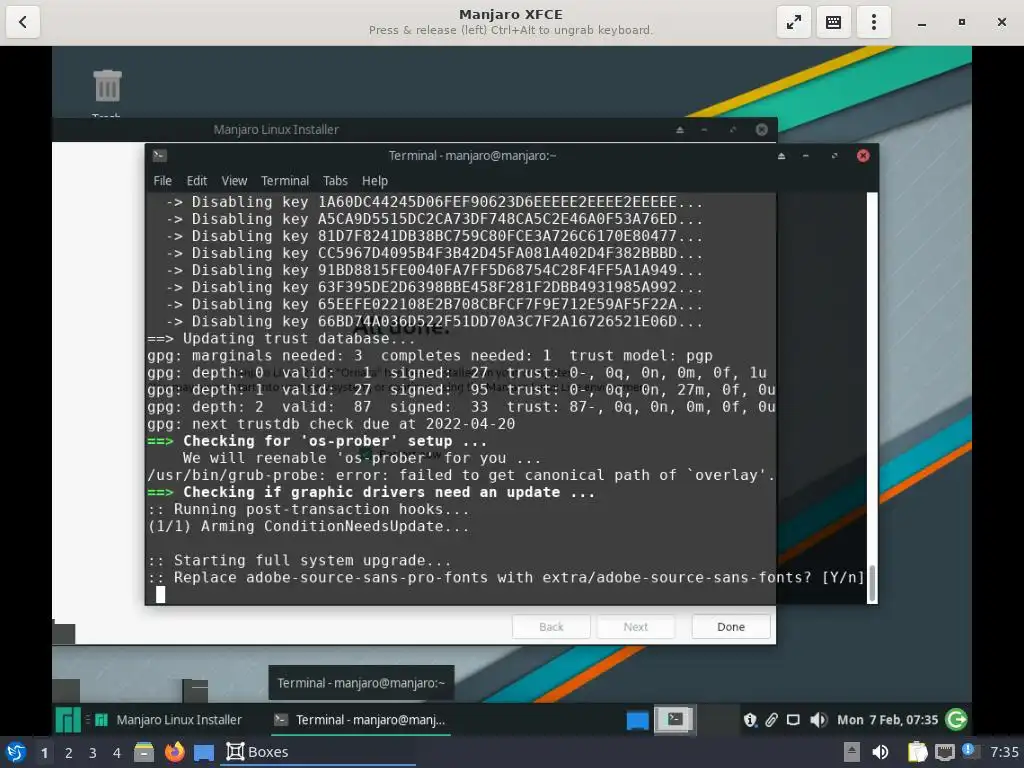Open the file manager in the host taskbar

click(144, 752)
